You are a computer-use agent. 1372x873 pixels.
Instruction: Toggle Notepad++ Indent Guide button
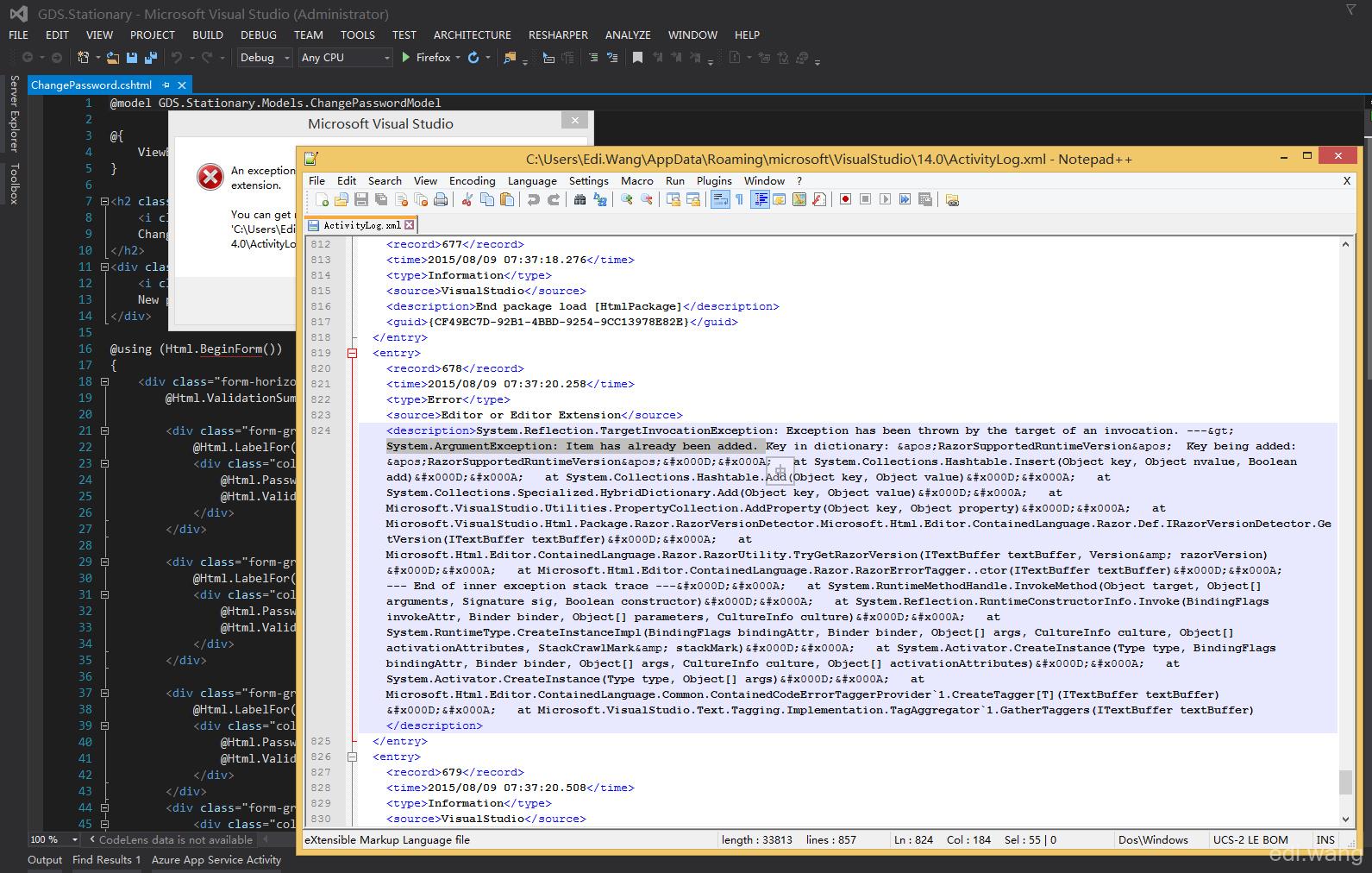point(760,199)
